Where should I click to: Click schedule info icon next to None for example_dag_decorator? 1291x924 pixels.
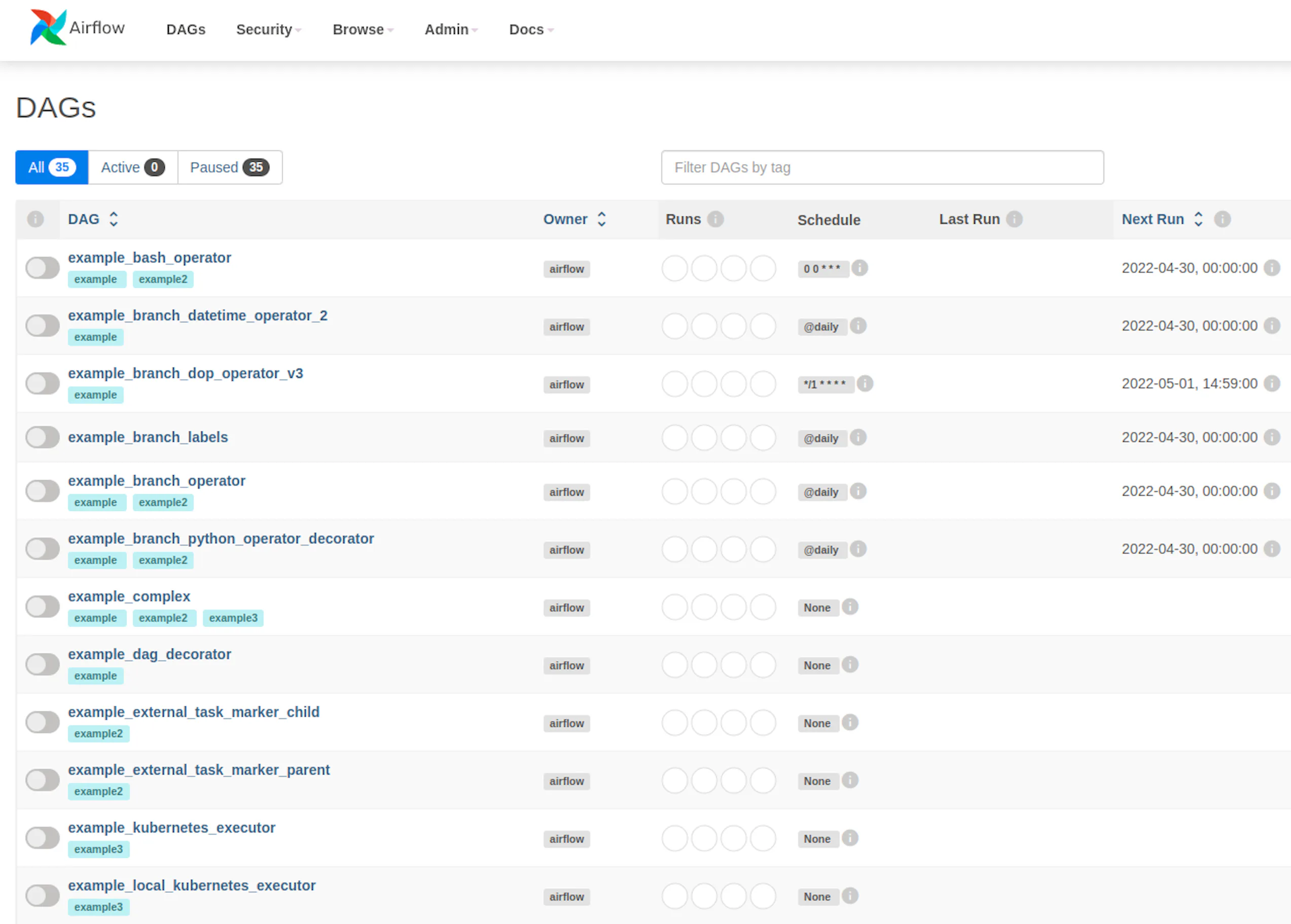[x=850, y=664]
